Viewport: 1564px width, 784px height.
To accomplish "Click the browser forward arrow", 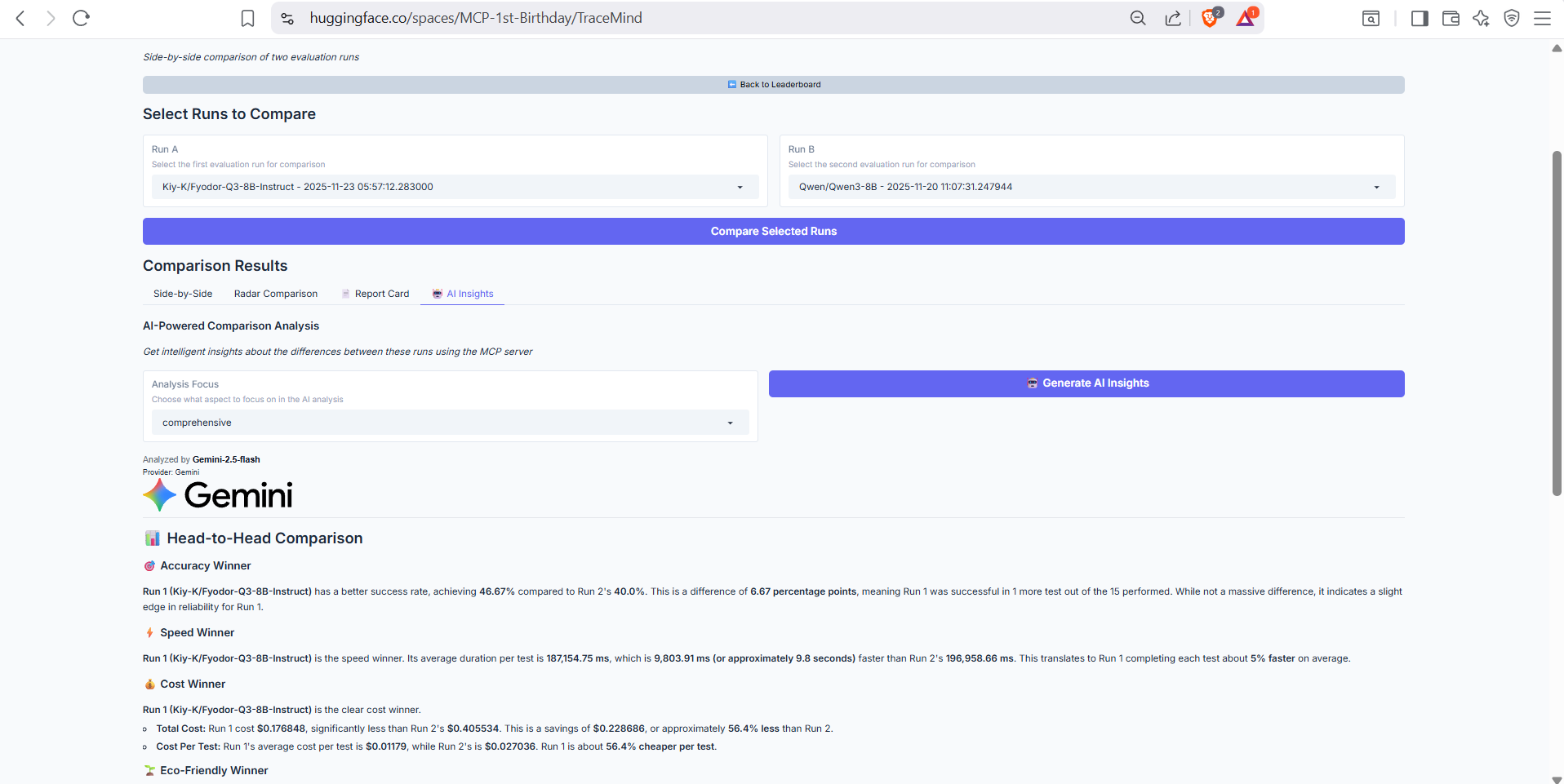I will [x=51, y=18].
